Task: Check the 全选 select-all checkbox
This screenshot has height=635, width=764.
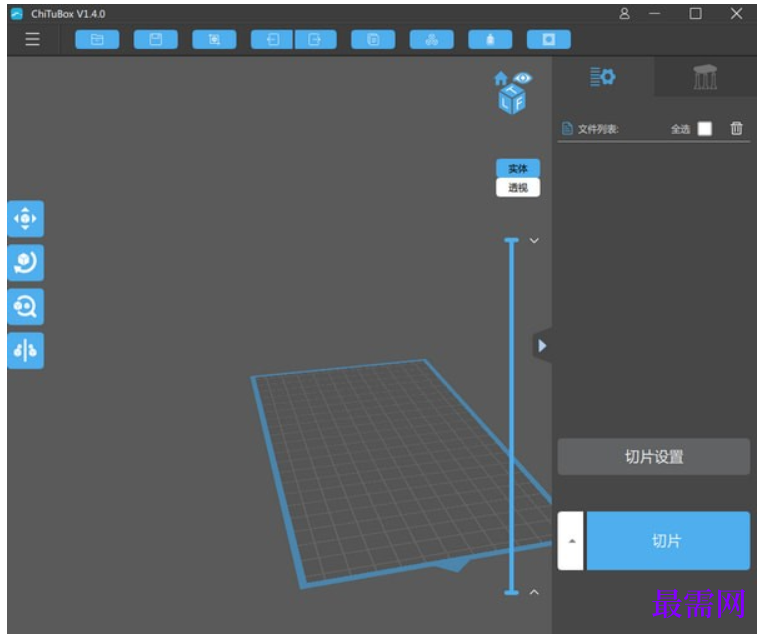Action: tap(705, 129)
